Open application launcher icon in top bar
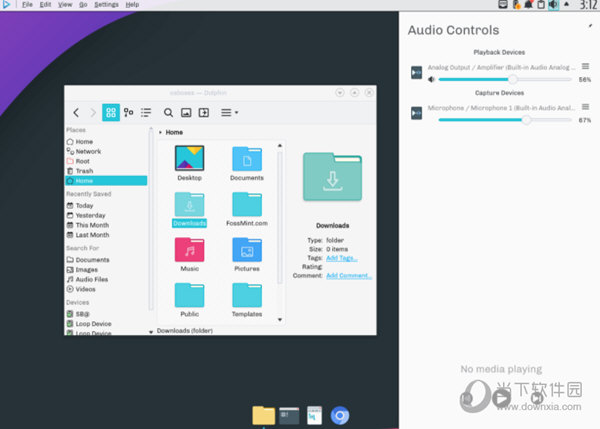600x429 pixels. click(7, 5)
